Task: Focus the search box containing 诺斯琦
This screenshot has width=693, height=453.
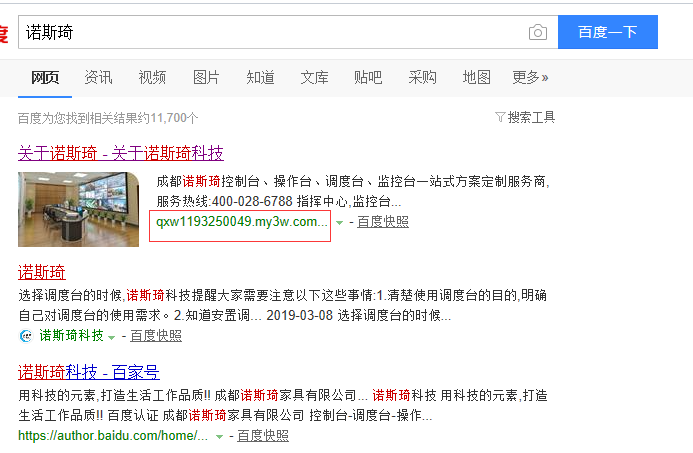Action: click(270, 32)
